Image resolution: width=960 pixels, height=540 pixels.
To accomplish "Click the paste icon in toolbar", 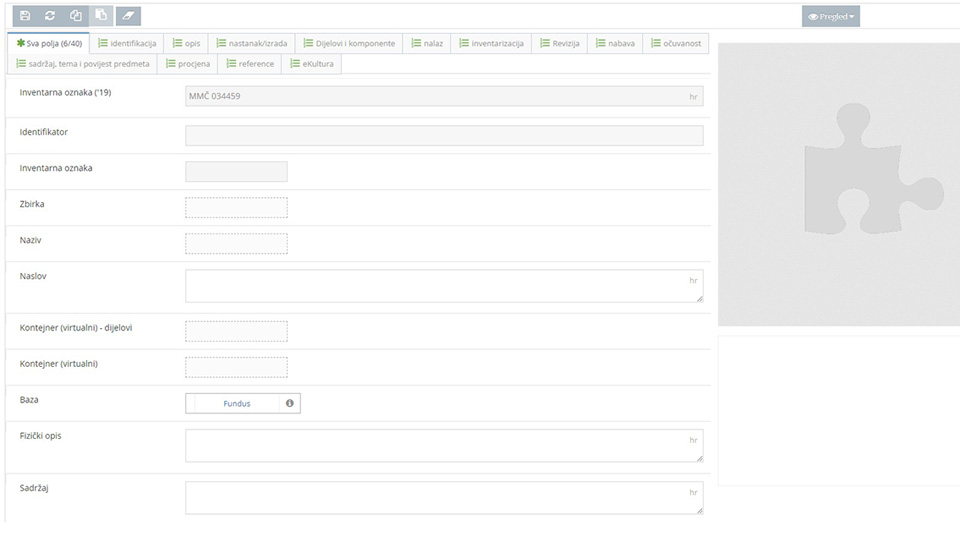I will click(101, 16).
